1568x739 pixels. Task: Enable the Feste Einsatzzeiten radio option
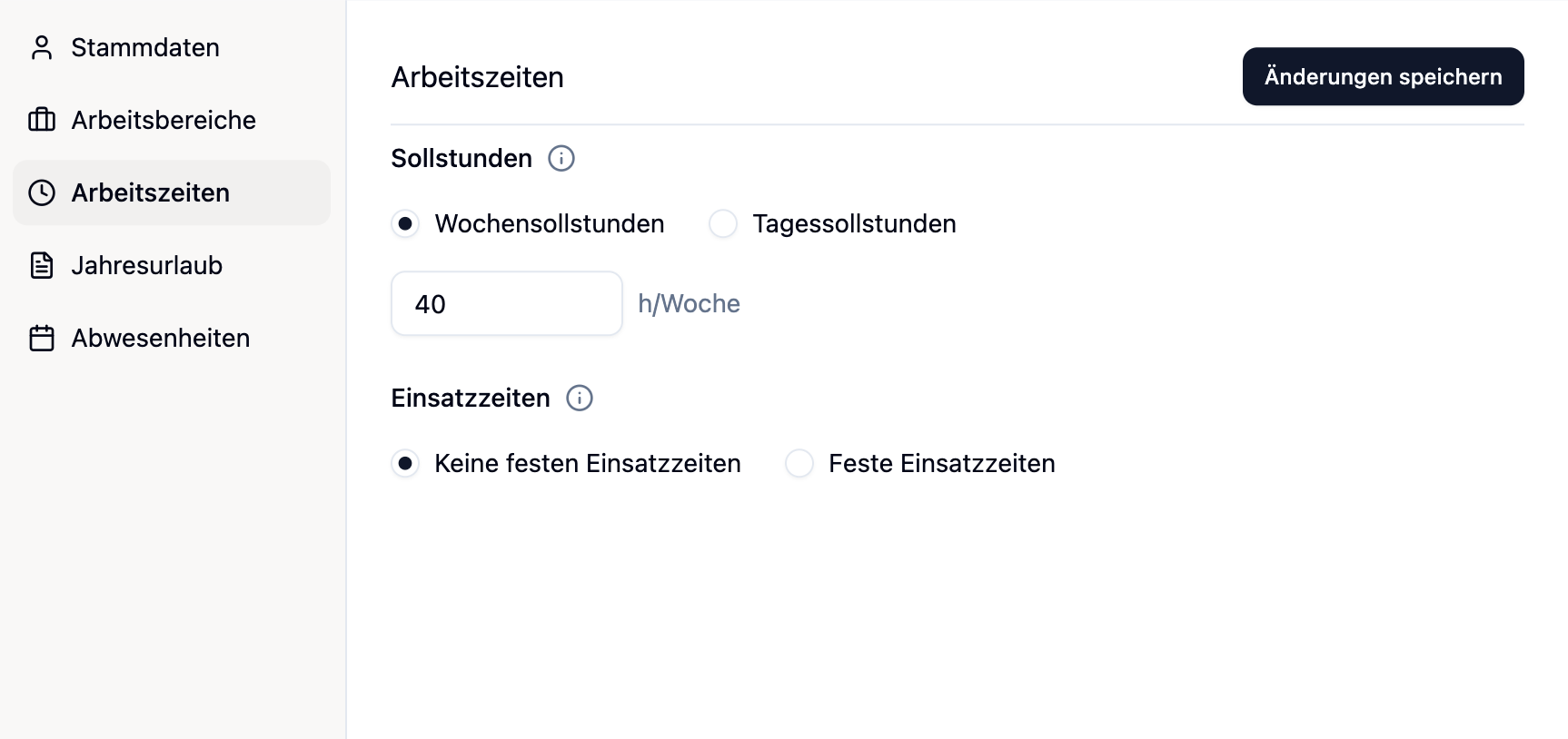799,463
